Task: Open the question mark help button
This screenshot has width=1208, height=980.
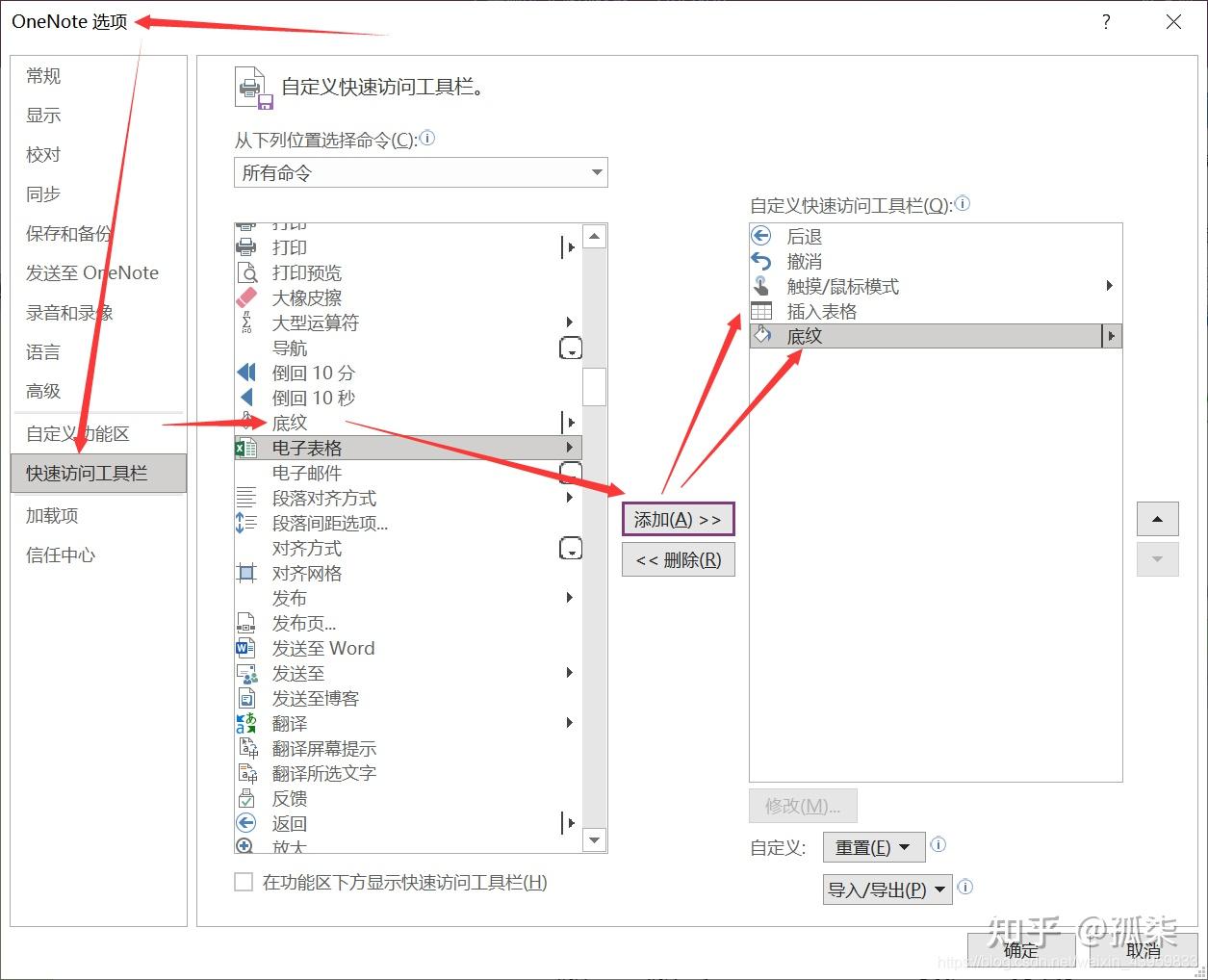Action: pos(1106,21)
